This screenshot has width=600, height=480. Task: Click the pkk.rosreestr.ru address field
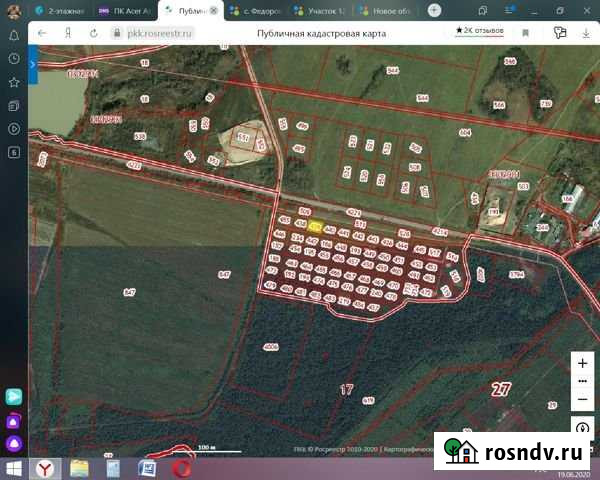pos(160,32)
